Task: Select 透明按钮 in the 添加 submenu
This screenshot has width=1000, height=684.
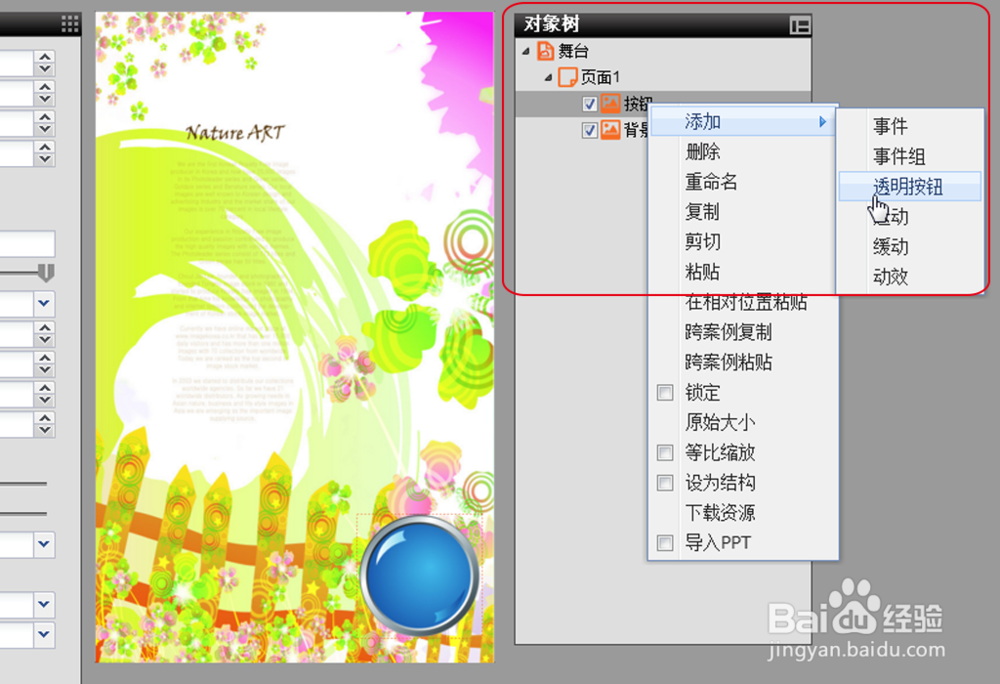Action: 911,187
